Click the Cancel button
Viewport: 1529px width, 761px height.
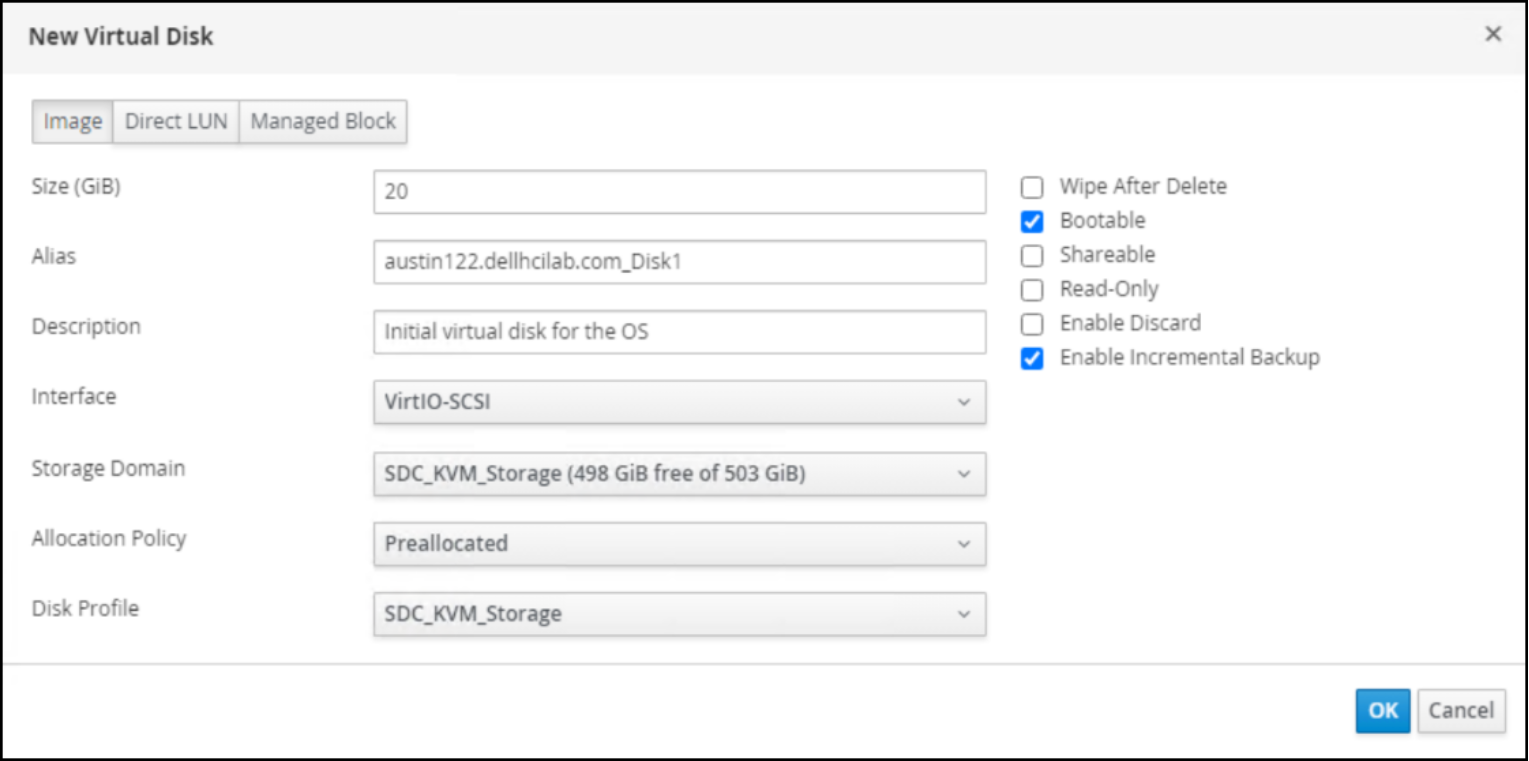pos(1461,710)
